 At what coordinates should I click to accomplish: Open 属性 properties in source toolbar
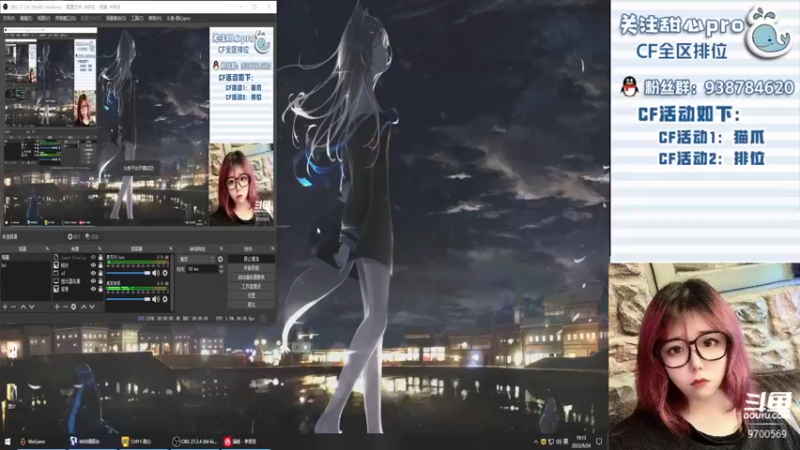tap(74, 237)
